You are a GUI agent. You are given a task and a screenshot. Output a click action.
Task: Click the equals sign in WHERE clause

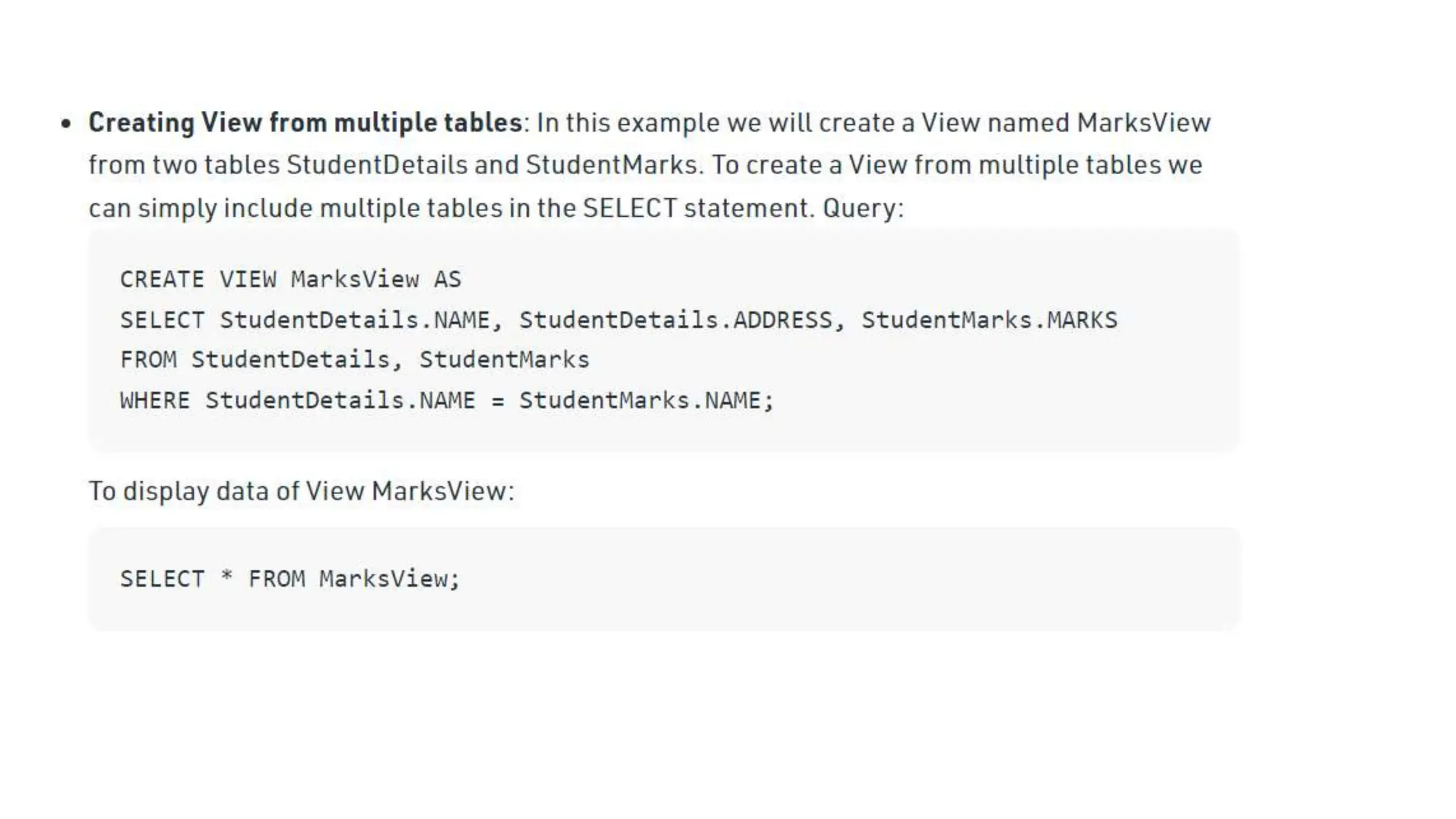[x=498, y=402]
